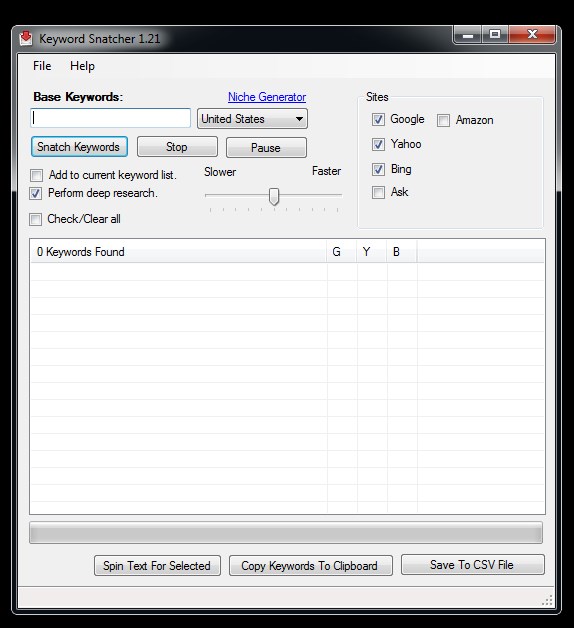This screenshot has height=628, width=574.
Task: Enable the Ask site checkbox
Action: (378, 192)
